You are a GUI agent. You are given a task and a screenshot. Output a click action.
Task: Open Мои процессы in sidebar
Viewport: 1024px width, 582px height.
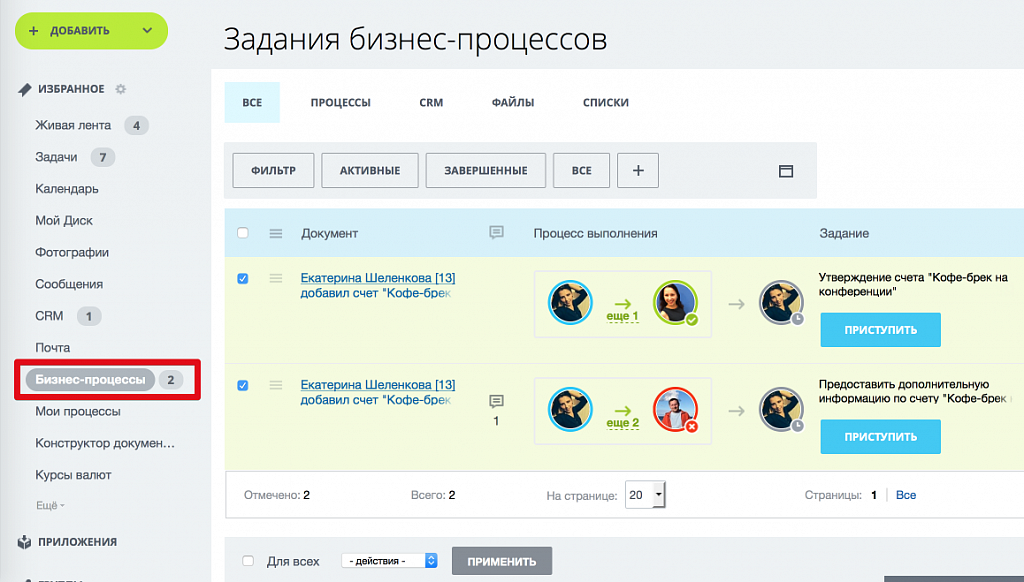pos(78,412)
